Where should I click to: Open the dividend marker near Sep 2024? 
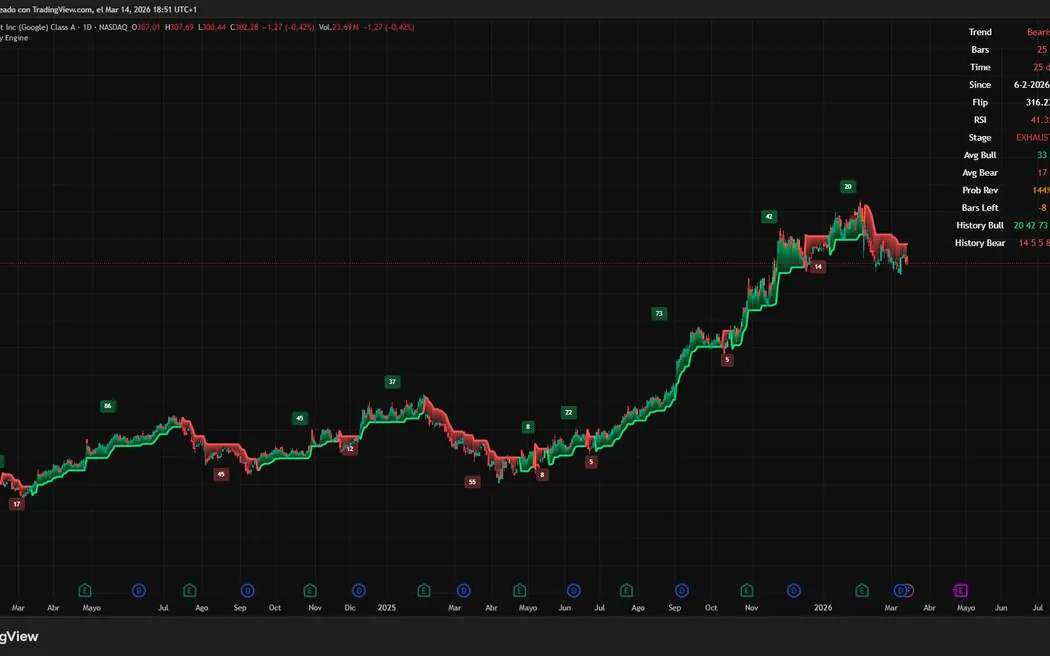pyautogui.click(x=247, y=590)
